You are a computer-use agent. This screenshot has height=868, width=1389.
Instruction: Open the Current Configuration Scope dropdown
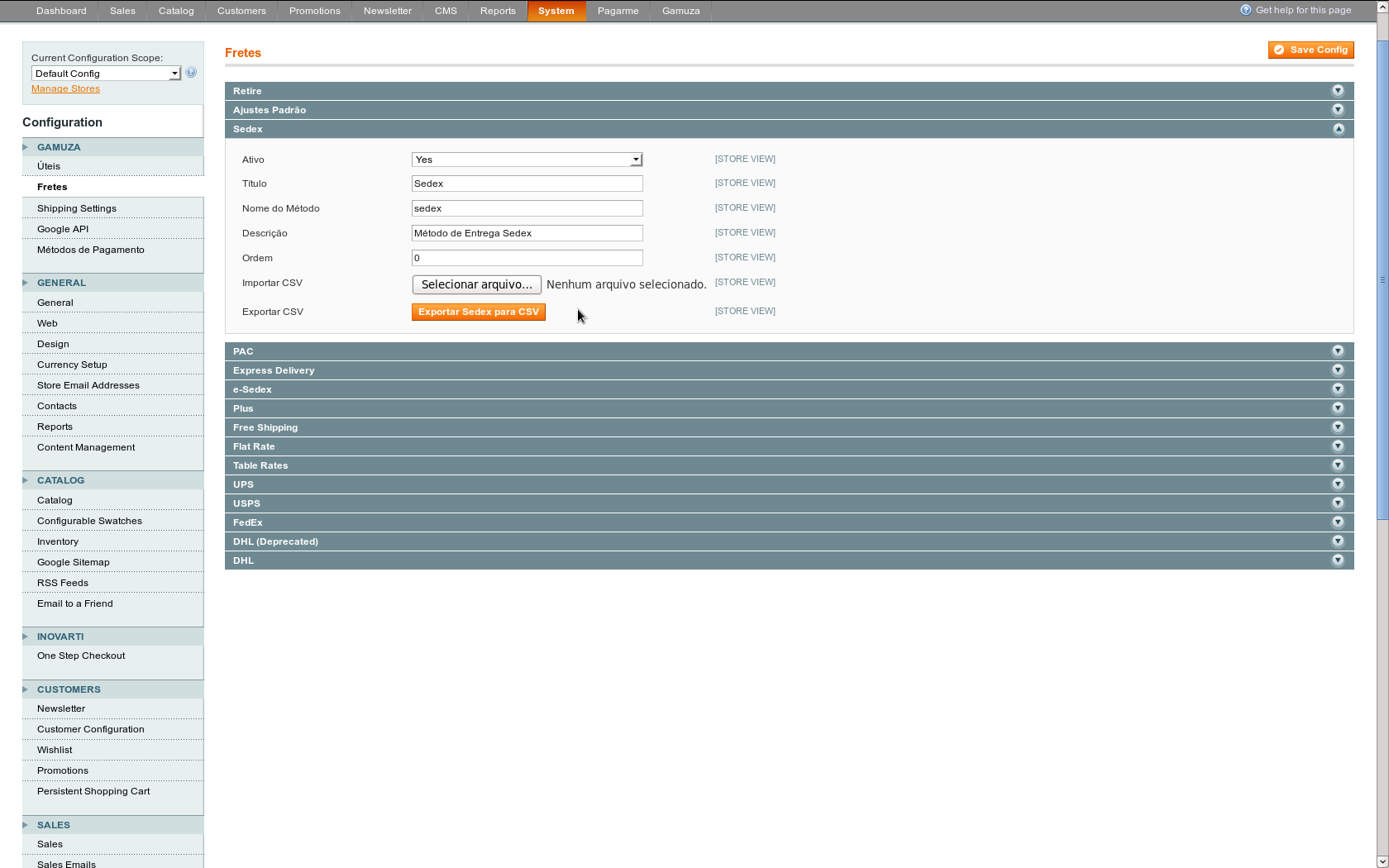(x=106, y=74)
